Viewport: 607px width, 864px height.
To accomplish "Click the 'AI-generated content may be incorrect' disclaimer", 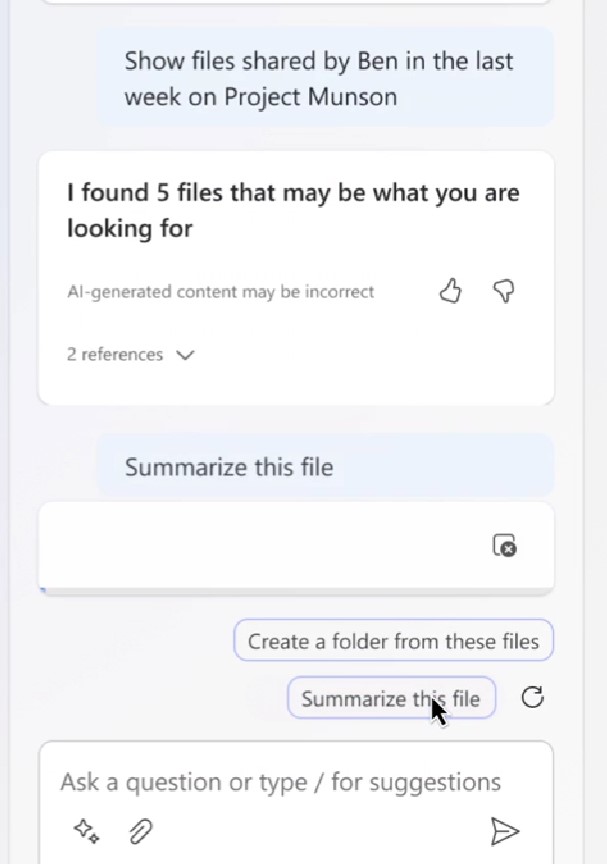I will click(220, 292).
